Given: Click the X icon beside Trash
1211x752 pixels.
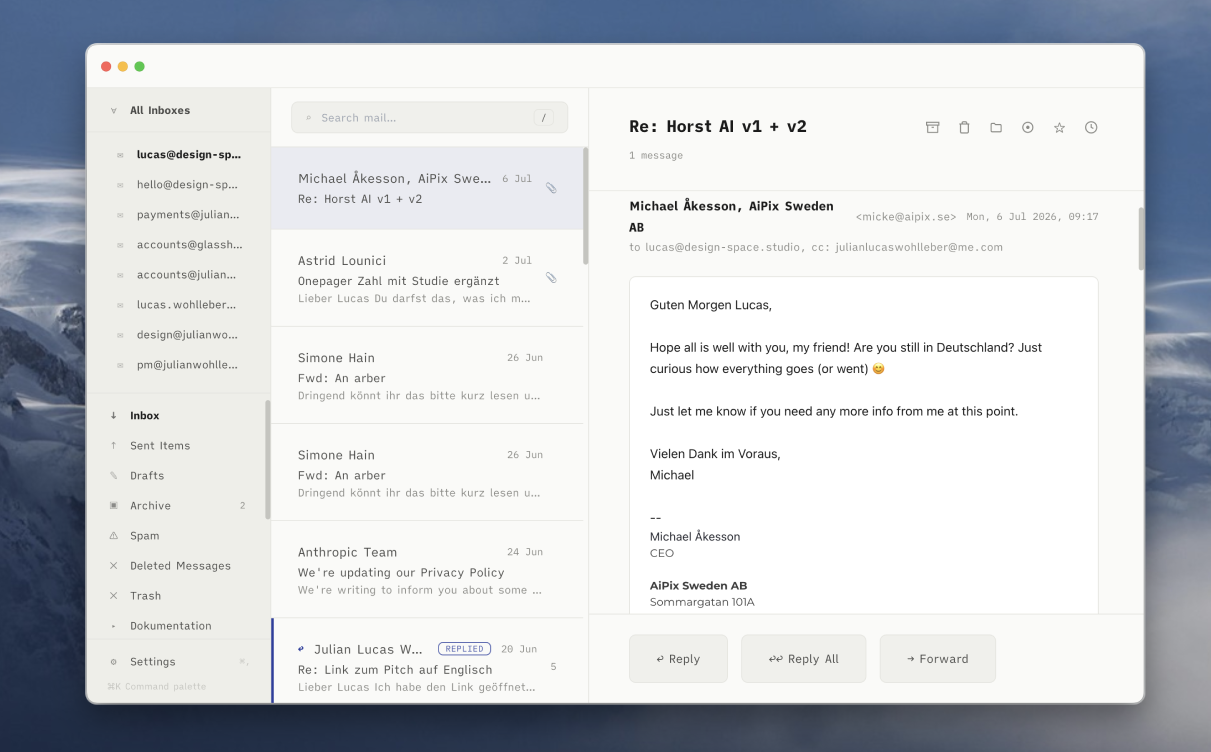Looking at the screenshot, I should click(113, 595).
